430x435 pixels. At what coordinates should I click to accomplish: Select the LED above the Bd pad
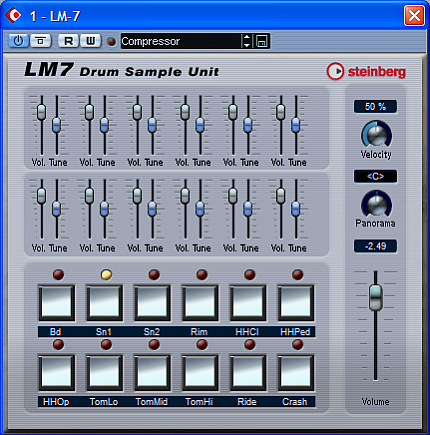pyautogui.click(x=58, y=274)
